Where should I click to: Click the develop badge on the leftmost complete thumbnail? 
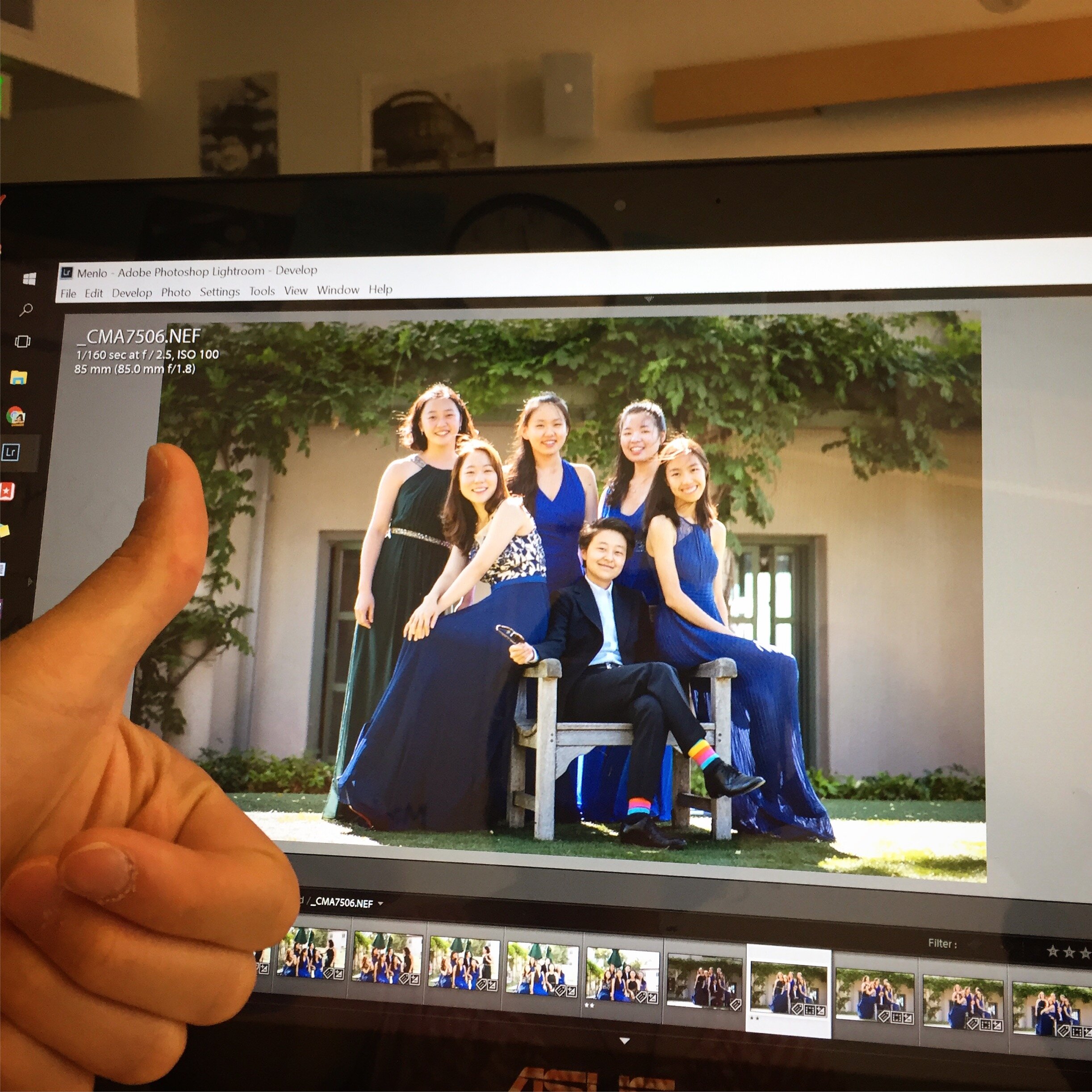click(x=339, y=974)
